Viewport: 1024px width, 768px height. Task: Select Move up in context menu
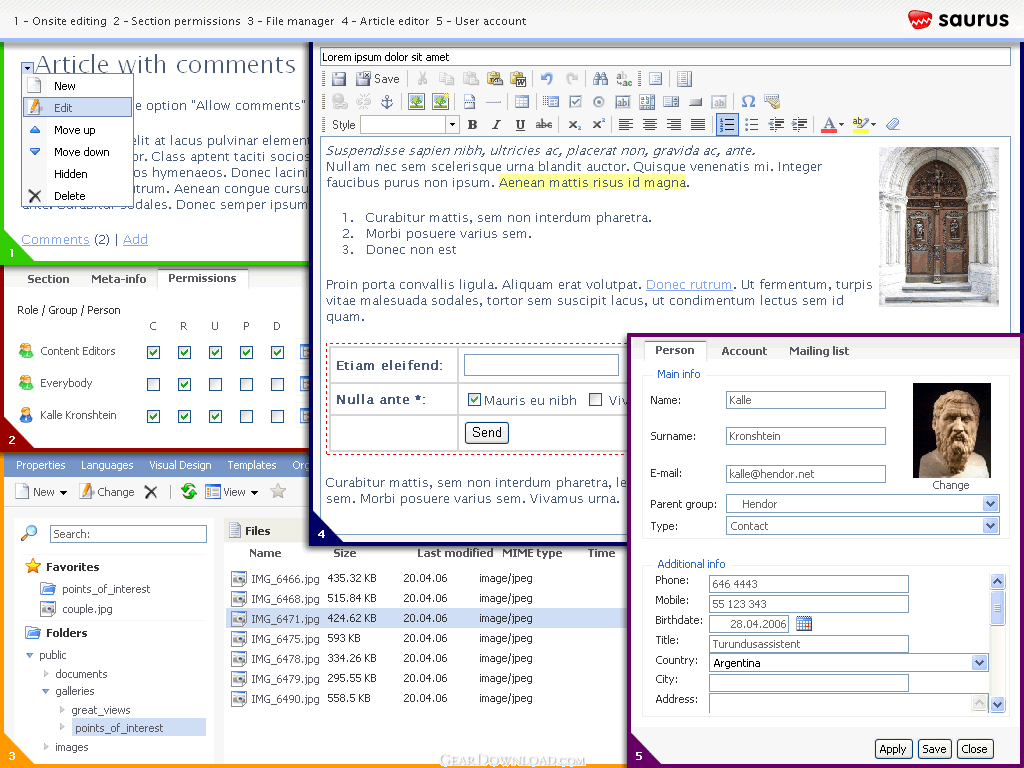click(x=78, y=130)
